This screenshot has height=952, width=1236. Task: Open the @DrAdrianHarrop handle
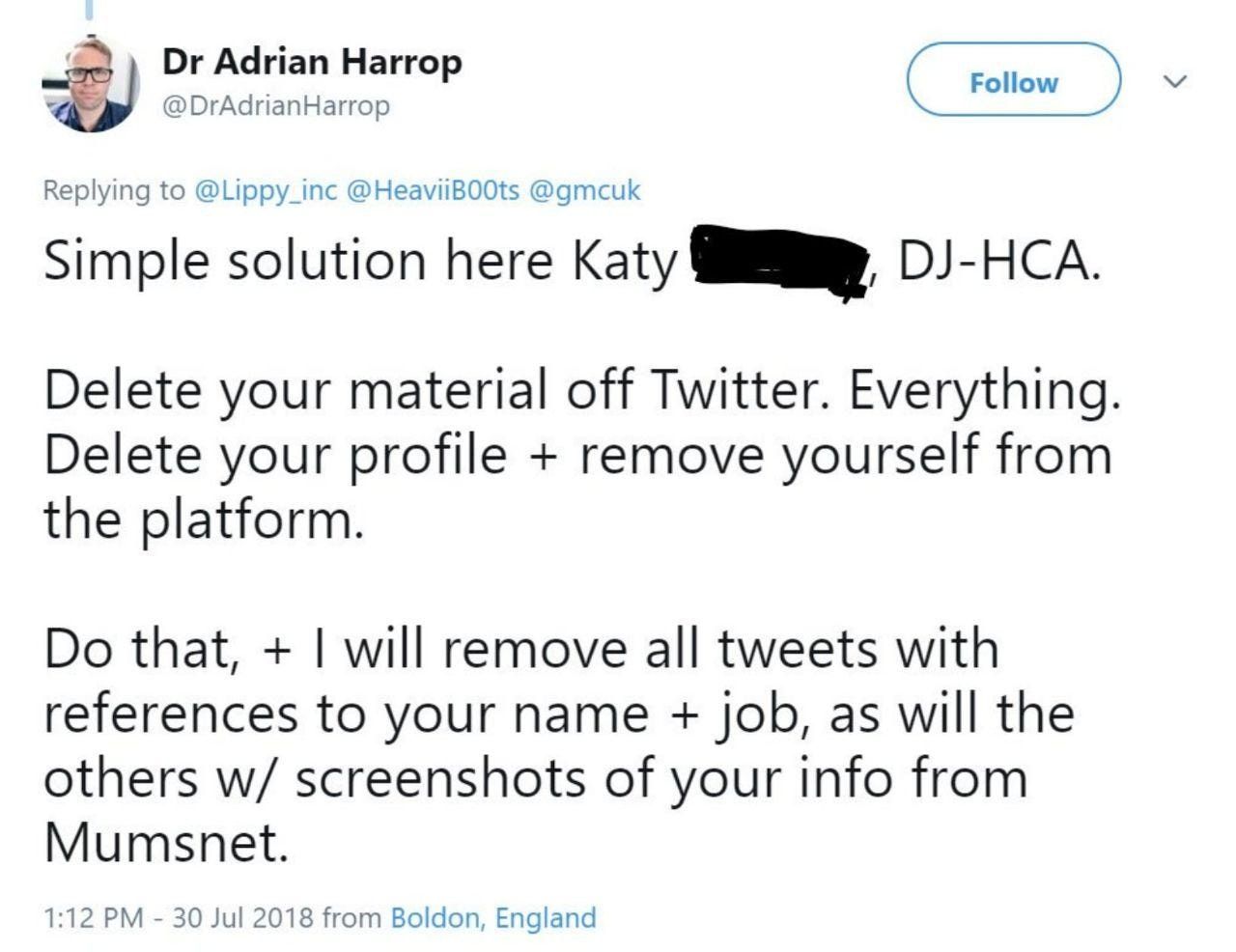click(x=276, y=105)
